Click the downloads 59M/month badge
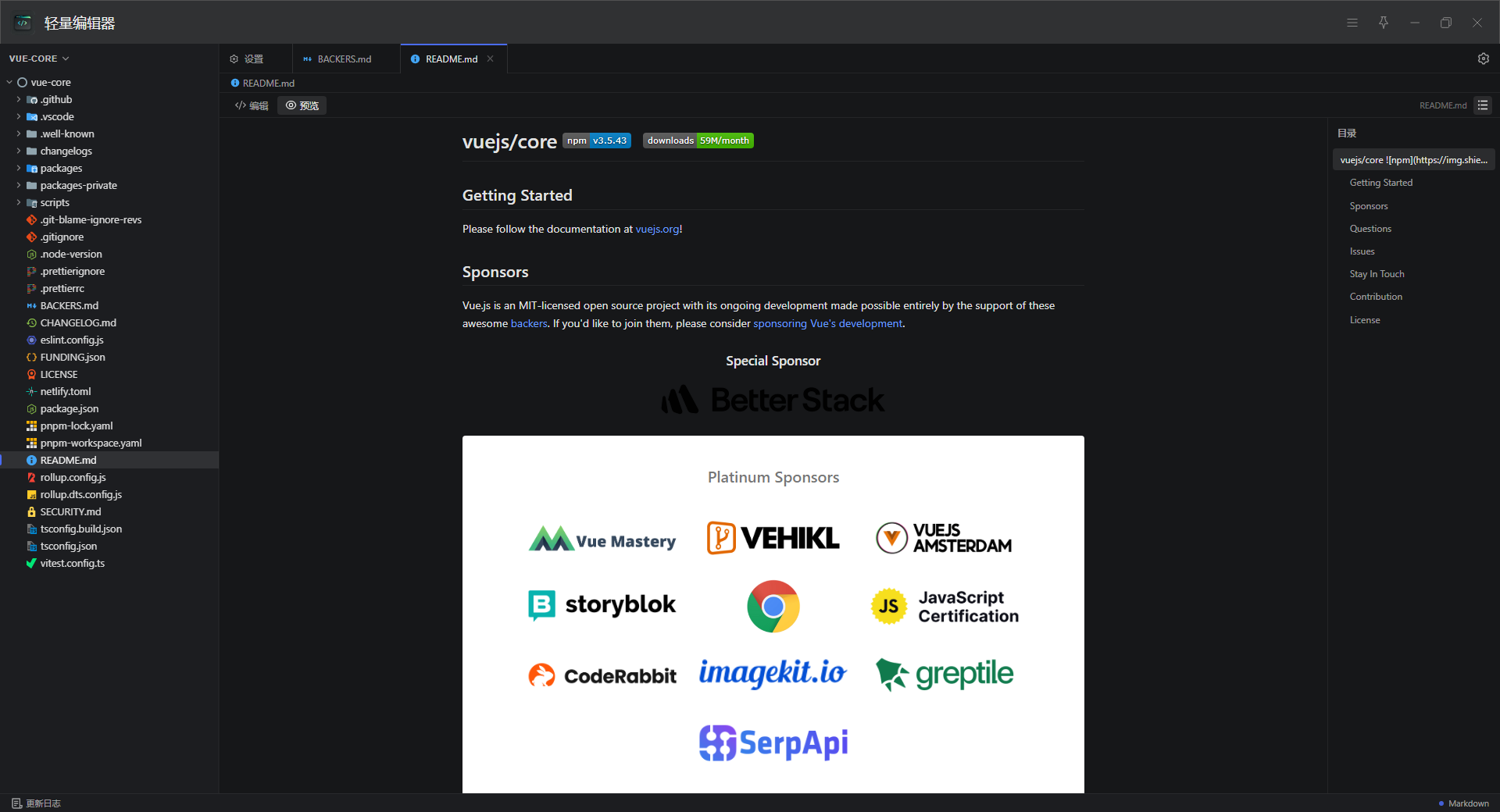Image resolution: width=1500 pixels, height=812 pixels. [x=698, y=141]
